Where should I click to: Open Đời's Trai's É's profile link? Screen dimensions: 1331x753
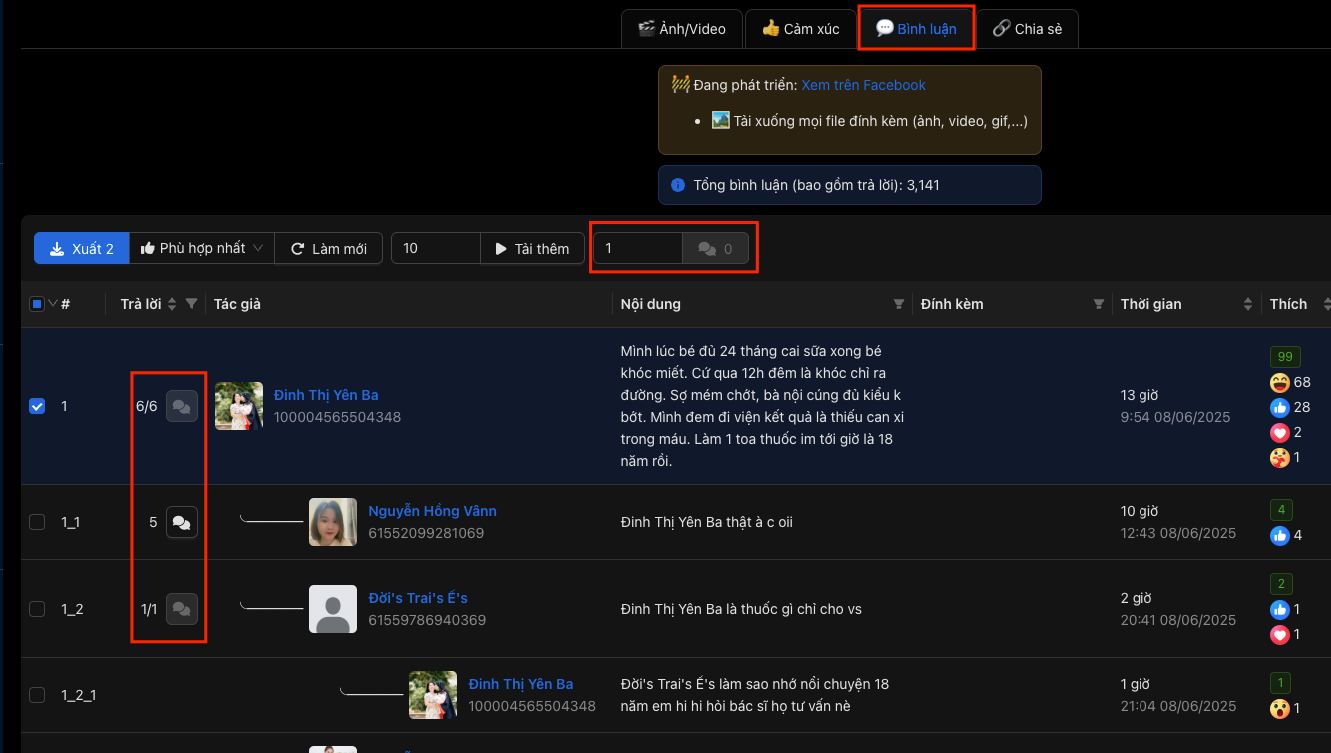click(418, 598)
